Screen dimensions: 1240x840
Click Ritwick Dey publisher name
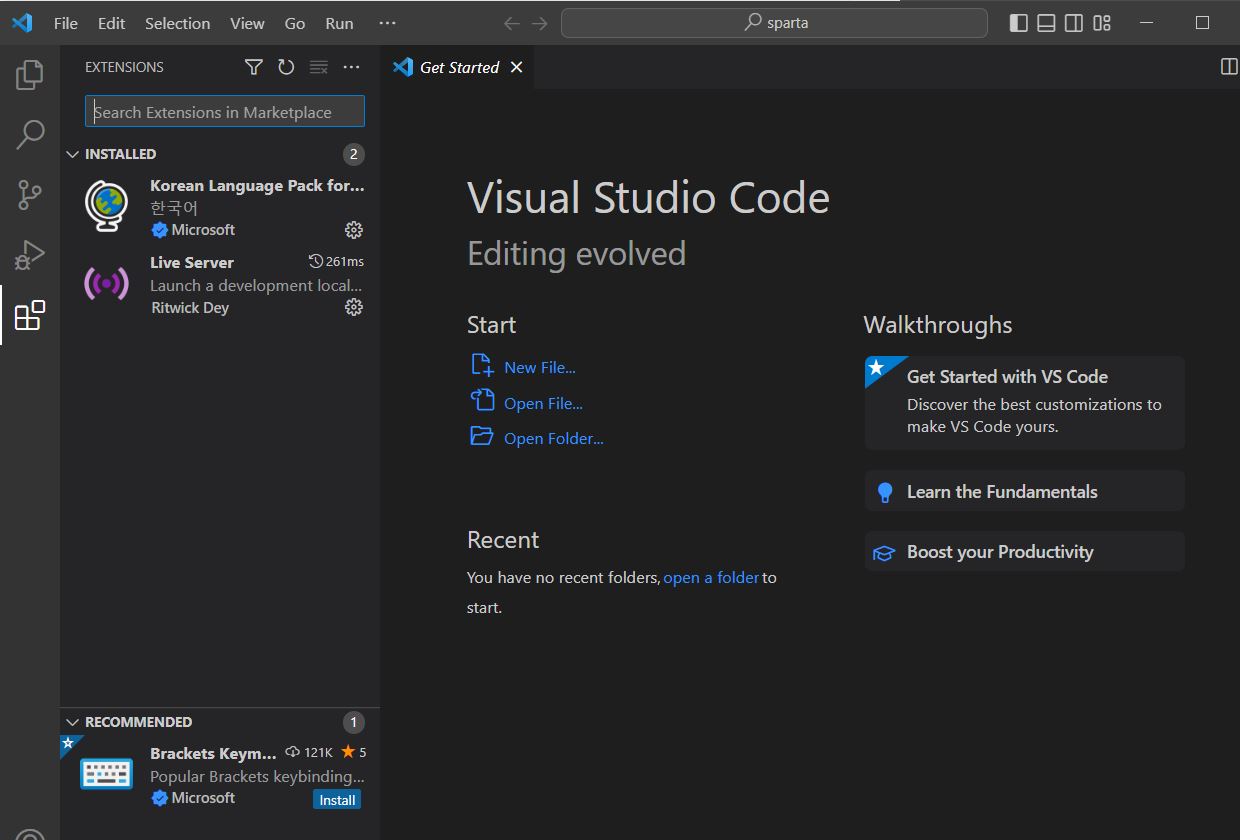pyautogui.click(x=190, y=307)
